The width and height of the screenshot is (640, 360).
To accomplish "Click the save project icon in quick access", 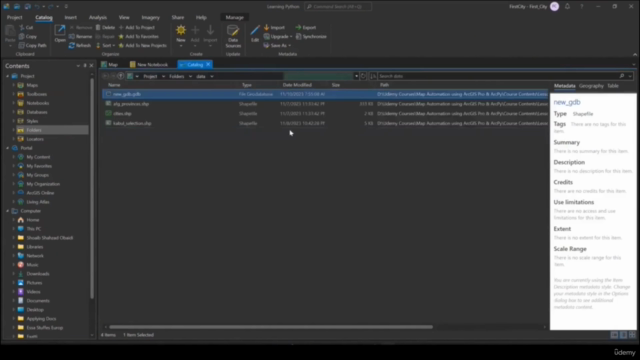I will (x=27, y=7).
